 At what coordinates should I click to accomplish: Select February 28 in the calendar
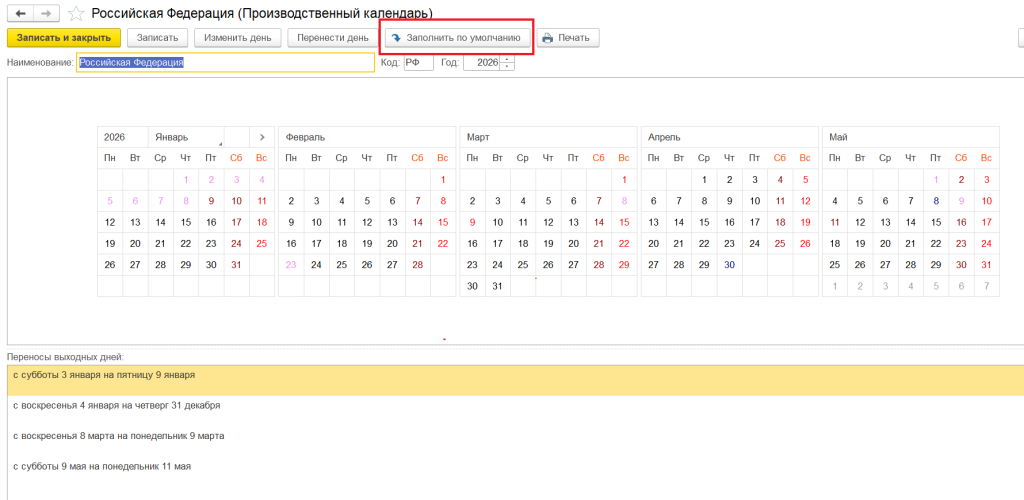pos(418,265)
